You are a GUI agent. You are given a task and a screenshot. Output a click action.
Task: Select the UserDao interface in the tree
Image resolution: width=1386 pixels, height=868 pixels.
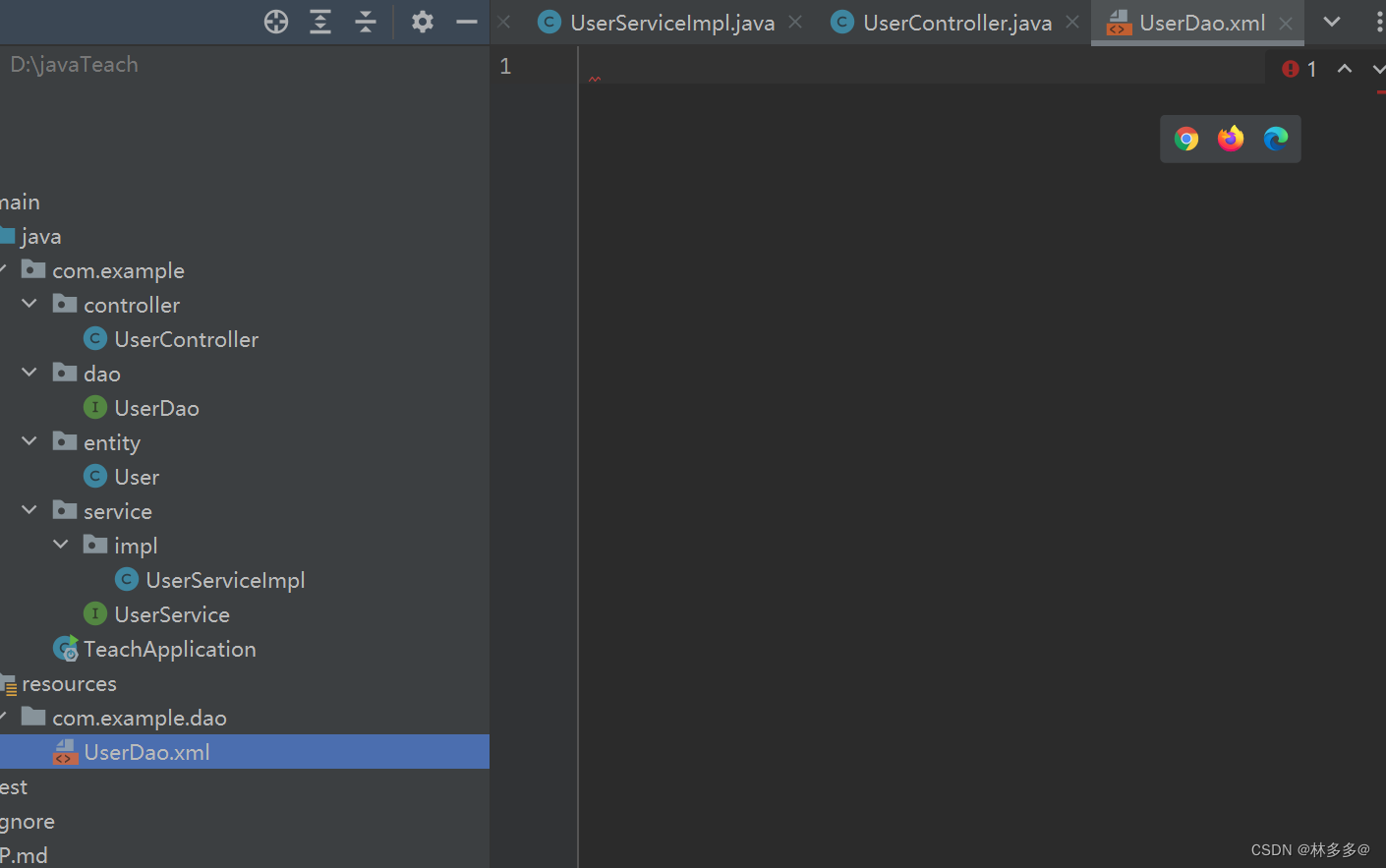tap(156, 407)
